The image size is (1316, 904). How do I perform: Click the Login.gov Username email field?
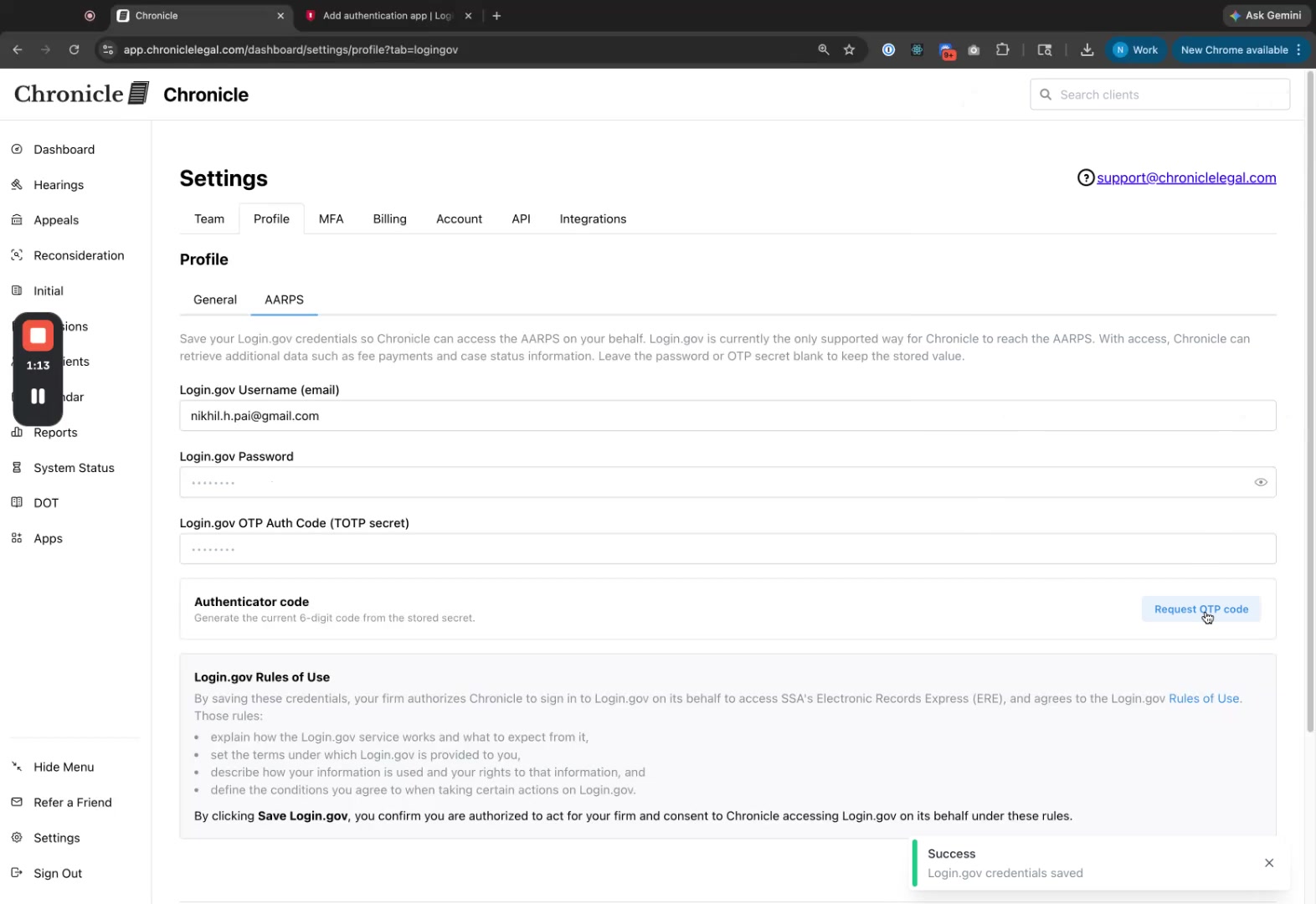click(x=727, y=416)
